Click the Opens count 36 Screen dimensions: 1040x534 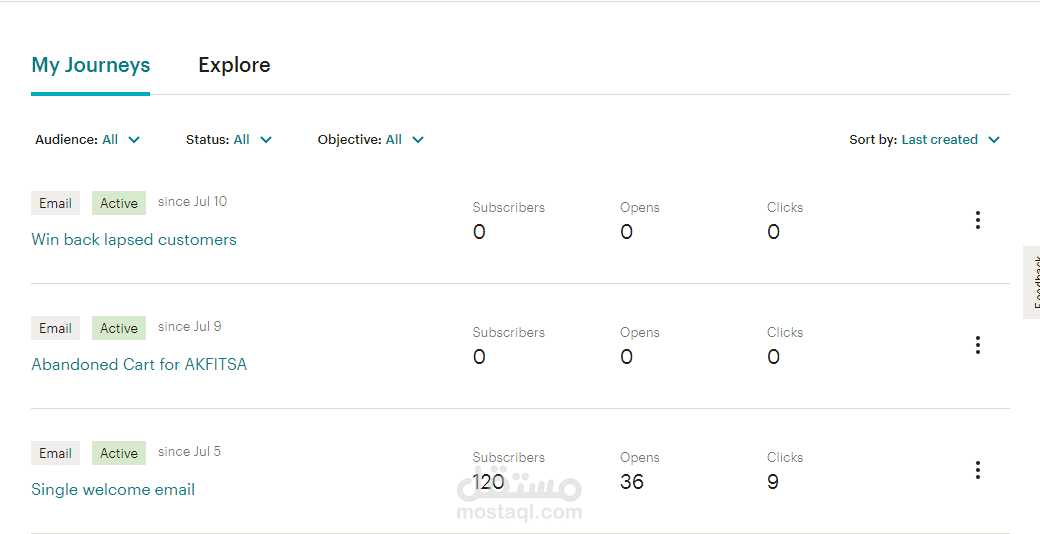pyautogui.click(x=632, y=482)
